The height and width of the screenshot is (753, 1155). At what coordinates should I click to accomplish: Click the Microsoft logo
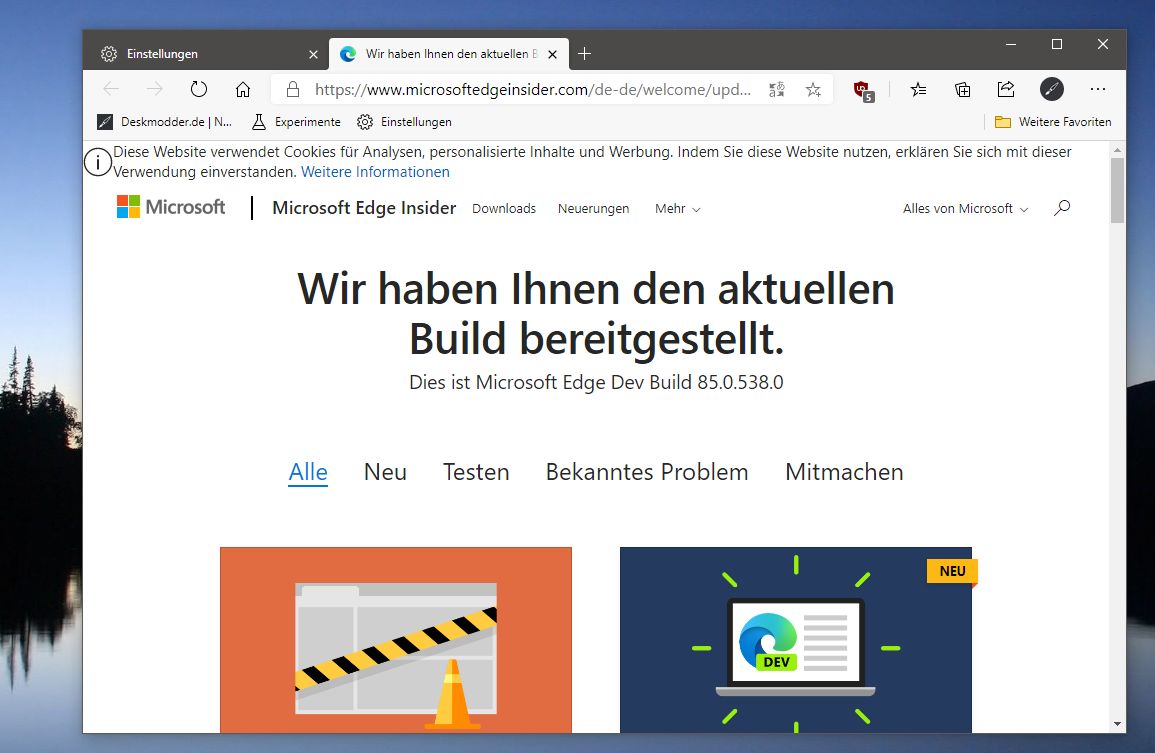click(x=171, y=207)
